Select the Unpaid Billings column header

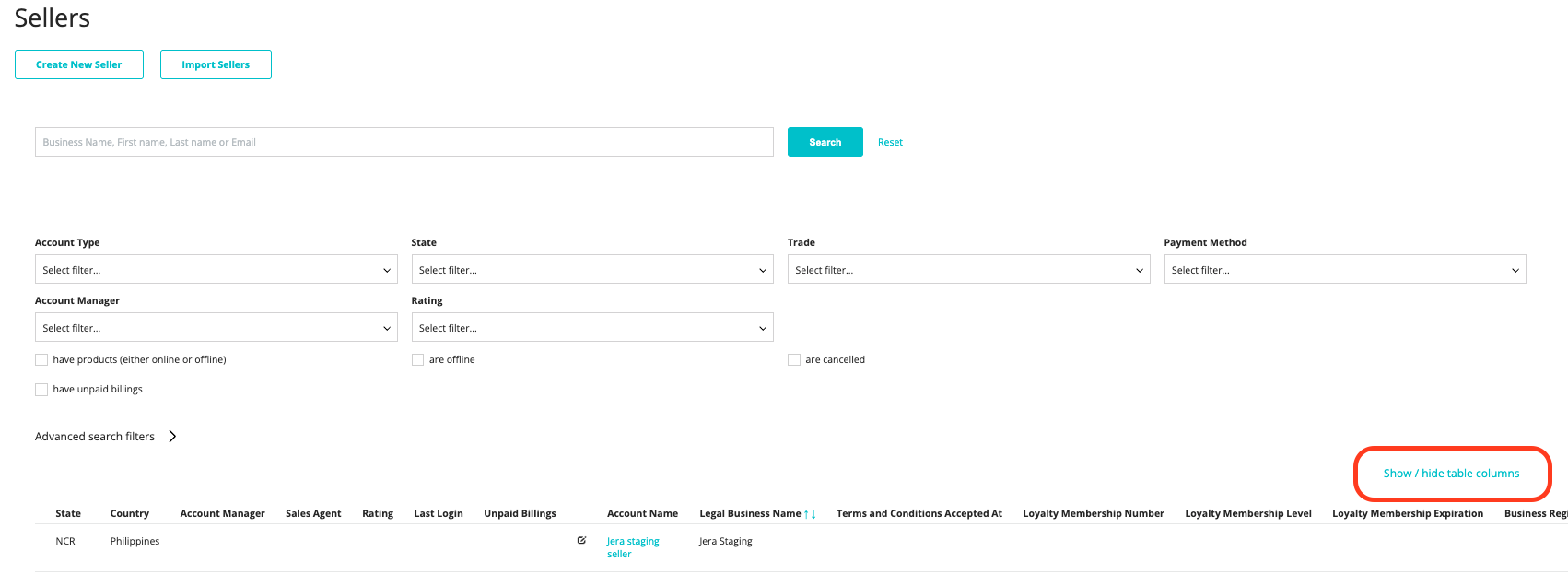click(x=521, y=514)
